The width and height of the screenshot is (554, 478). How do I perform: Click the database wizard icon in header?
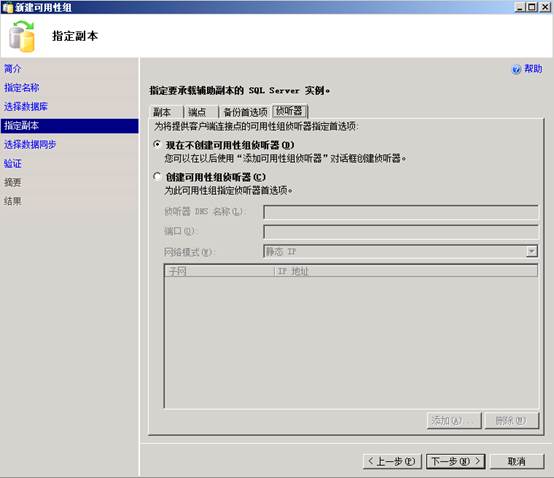coord(22,36)
